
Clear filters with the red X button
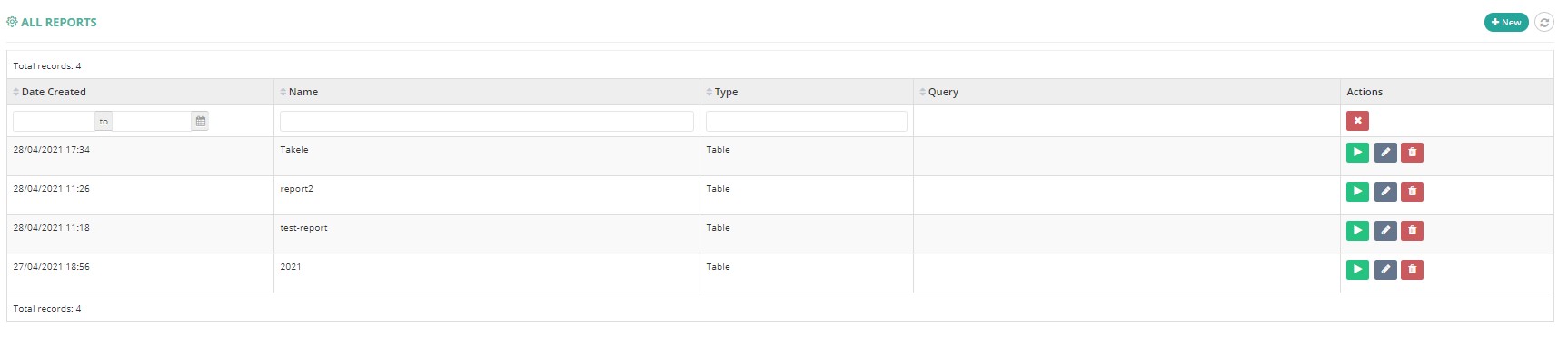pyautogui.click(x=1357, y=121)
